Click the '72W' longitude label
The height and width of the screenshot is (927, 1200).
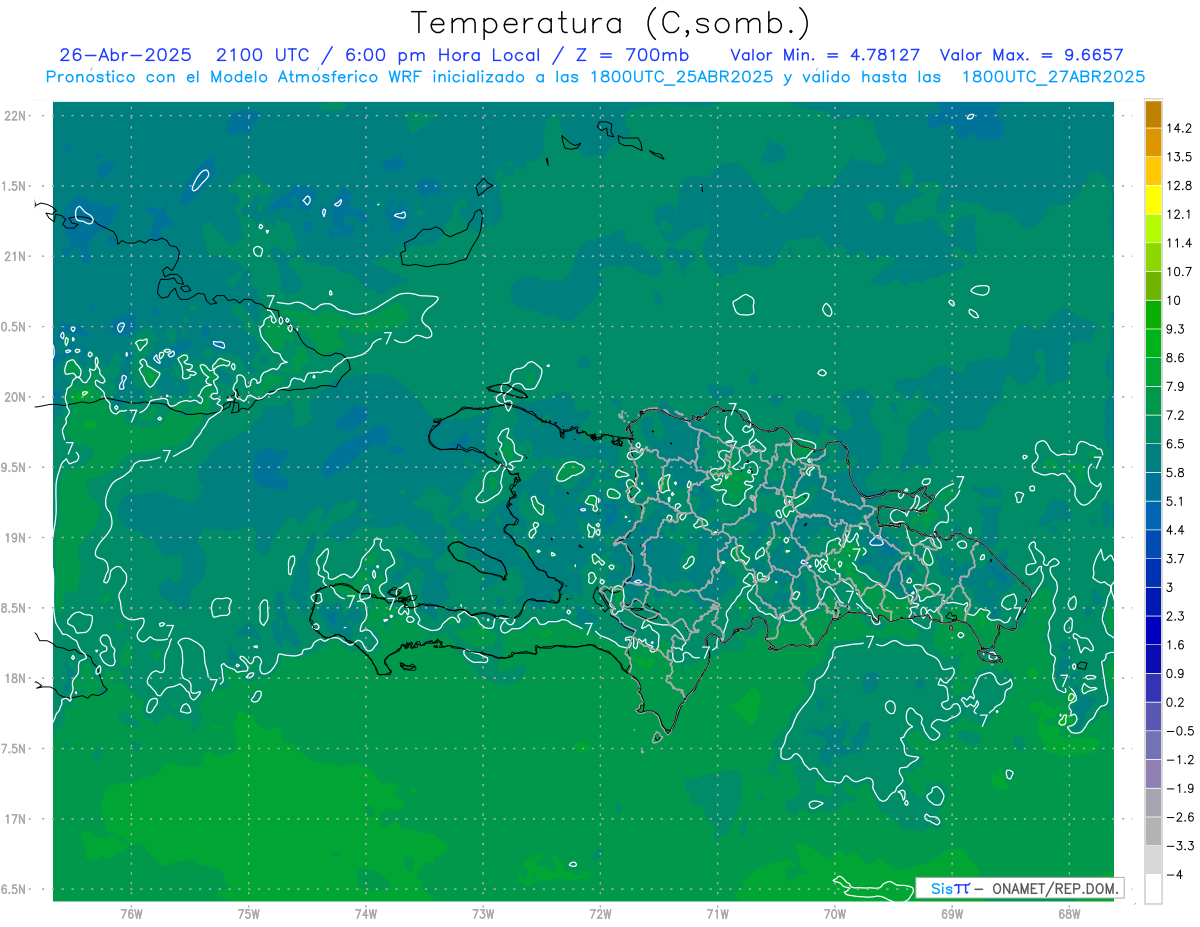pyautogui.click(x=600, y=912)
